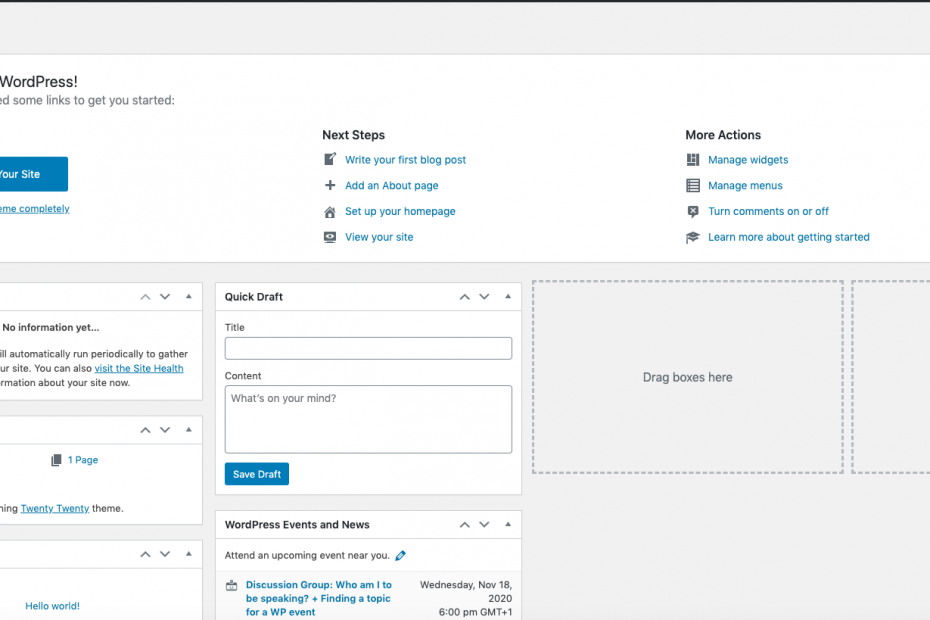Move the Site Health box down
The image size is (930, 620).
[x=165, y=297]
